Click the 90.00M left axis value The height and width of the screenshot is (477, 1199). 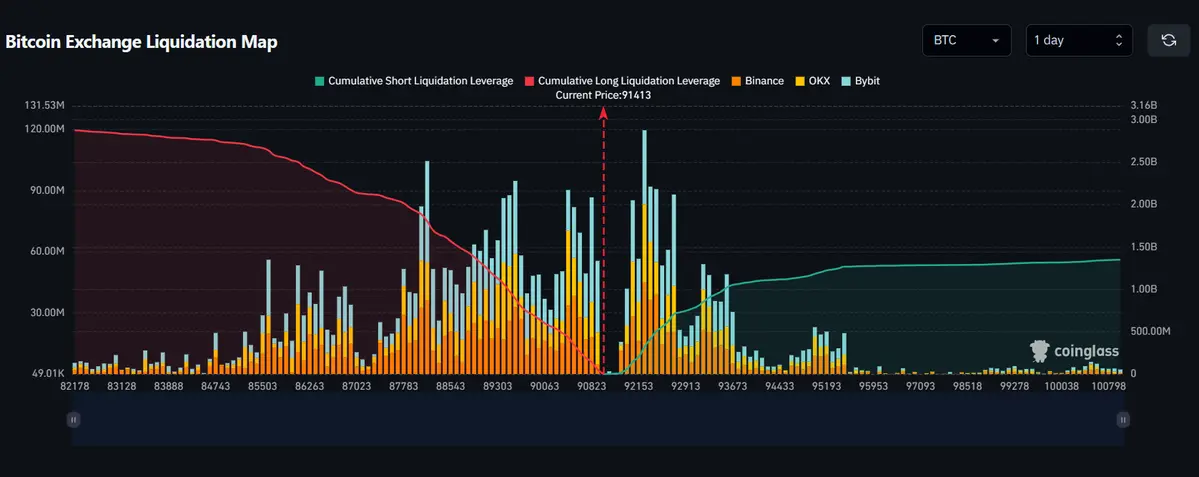tap(47, 190)
